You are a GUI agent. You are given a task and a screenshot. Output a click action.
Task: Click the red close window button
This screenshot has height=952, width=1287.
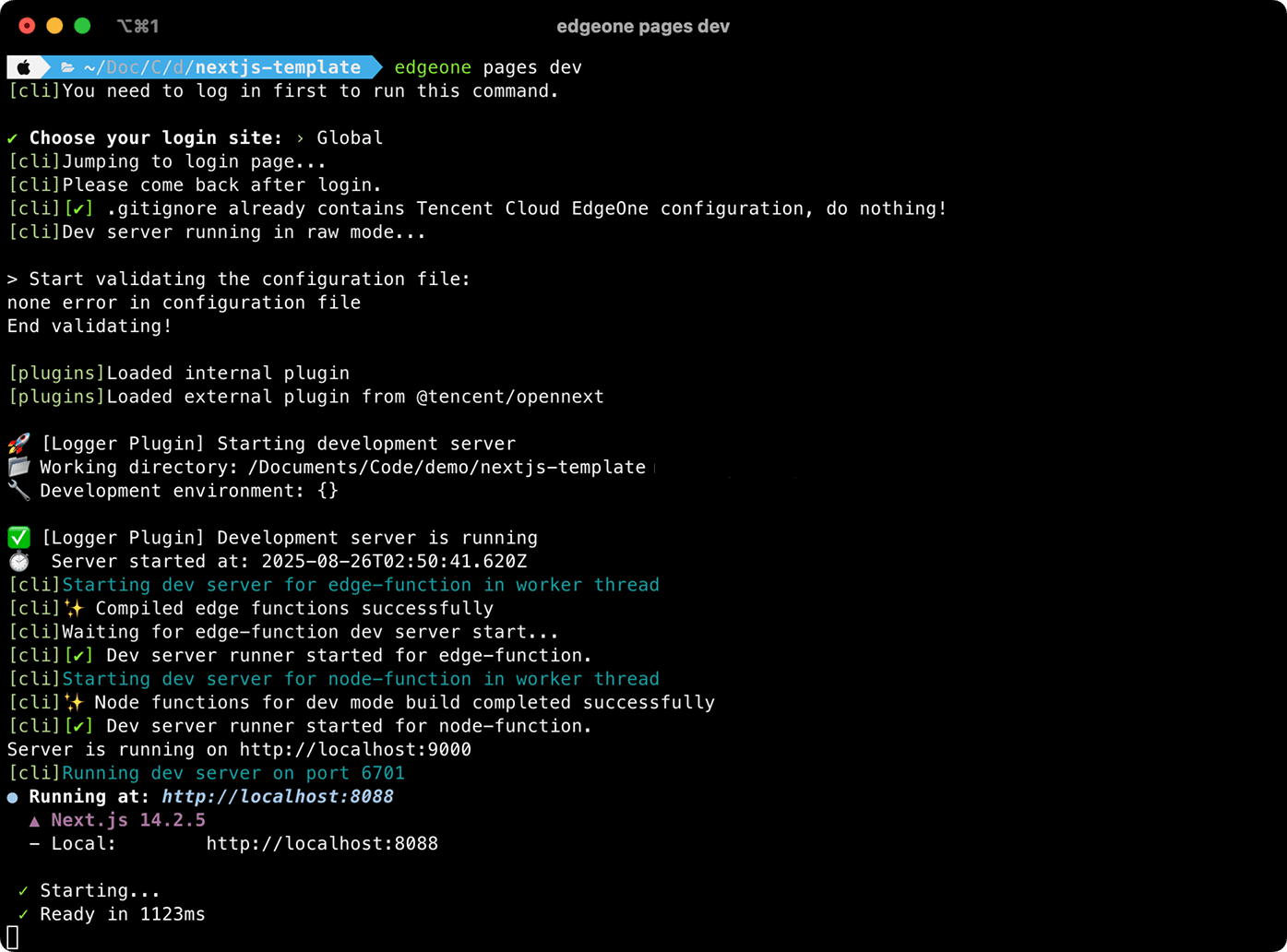[x=27, y=26]
